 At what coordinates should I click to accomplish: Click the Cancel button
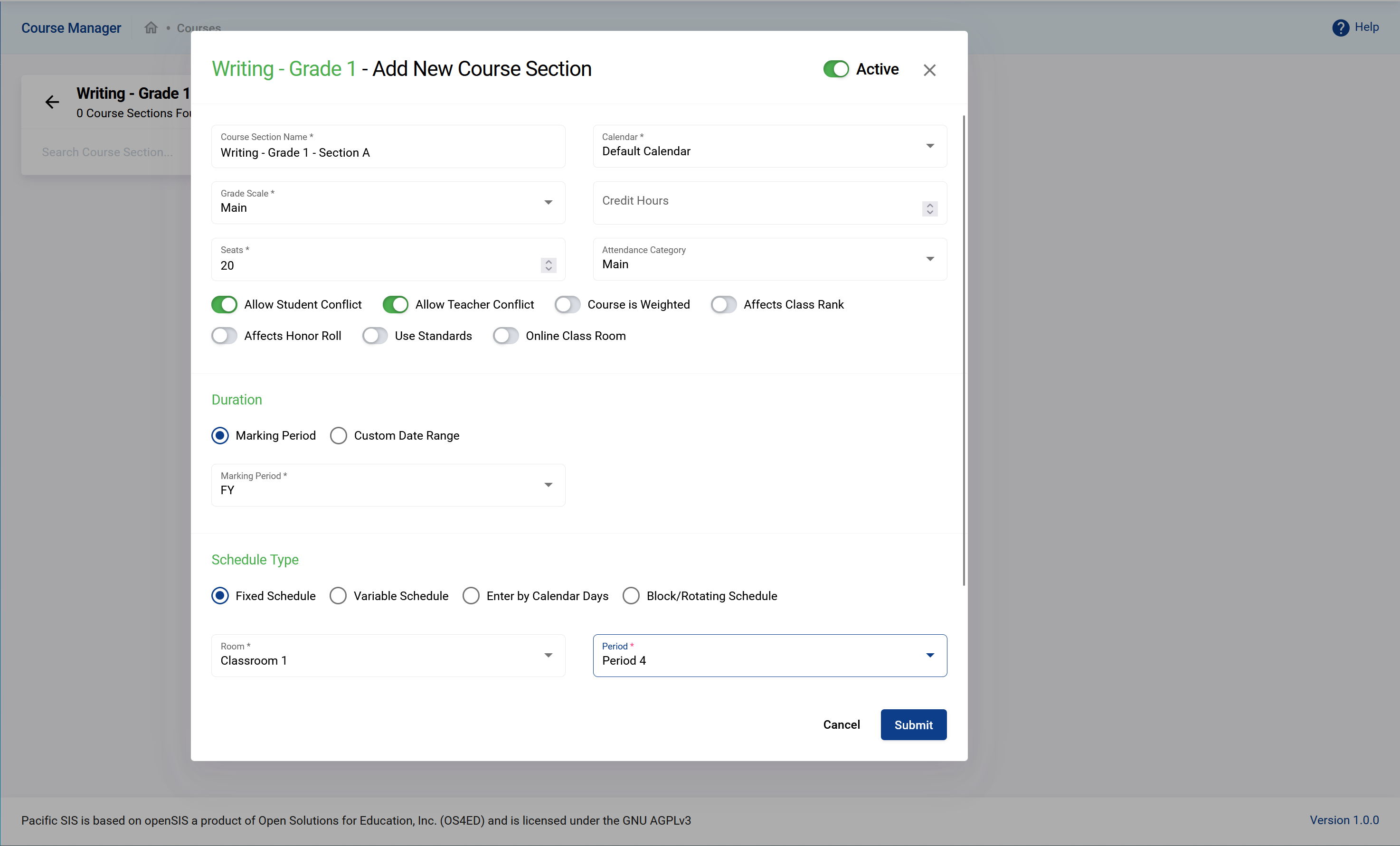pos(841,724)
